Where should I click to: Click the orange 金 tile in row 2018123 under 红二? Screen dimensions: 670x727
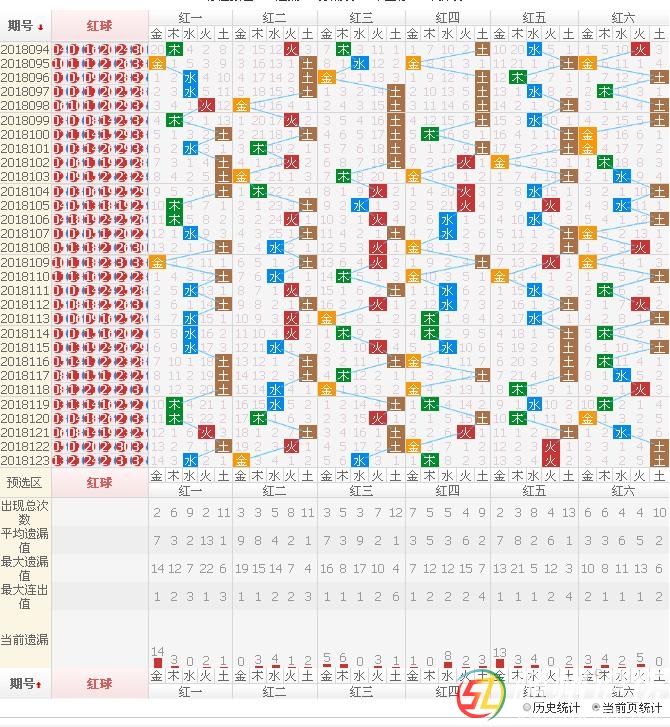coord(241,461)
